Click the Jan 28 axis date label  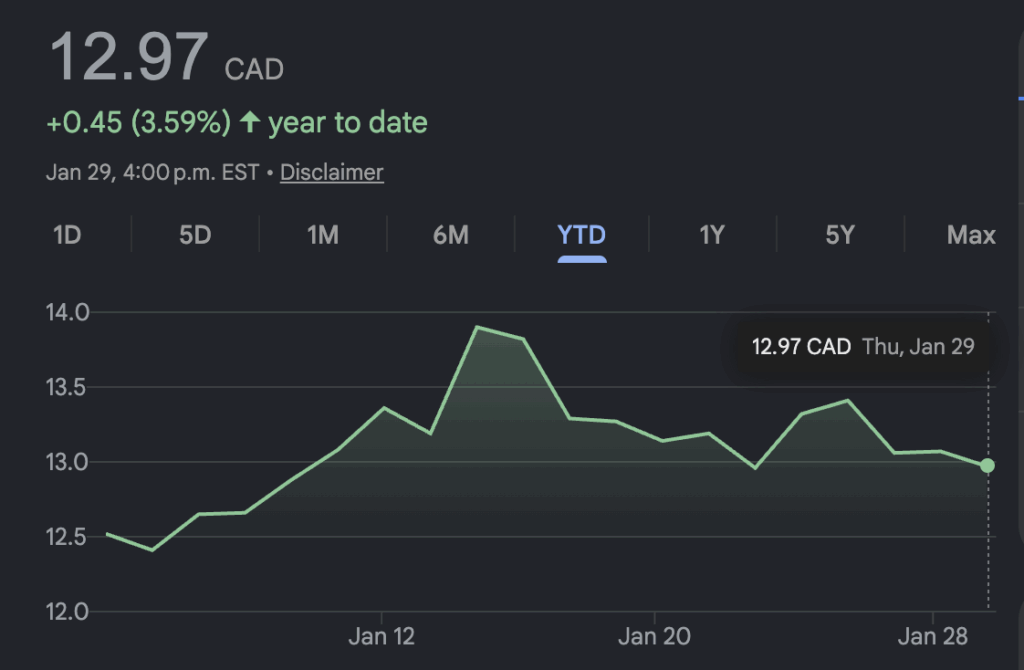pos(931,637)
